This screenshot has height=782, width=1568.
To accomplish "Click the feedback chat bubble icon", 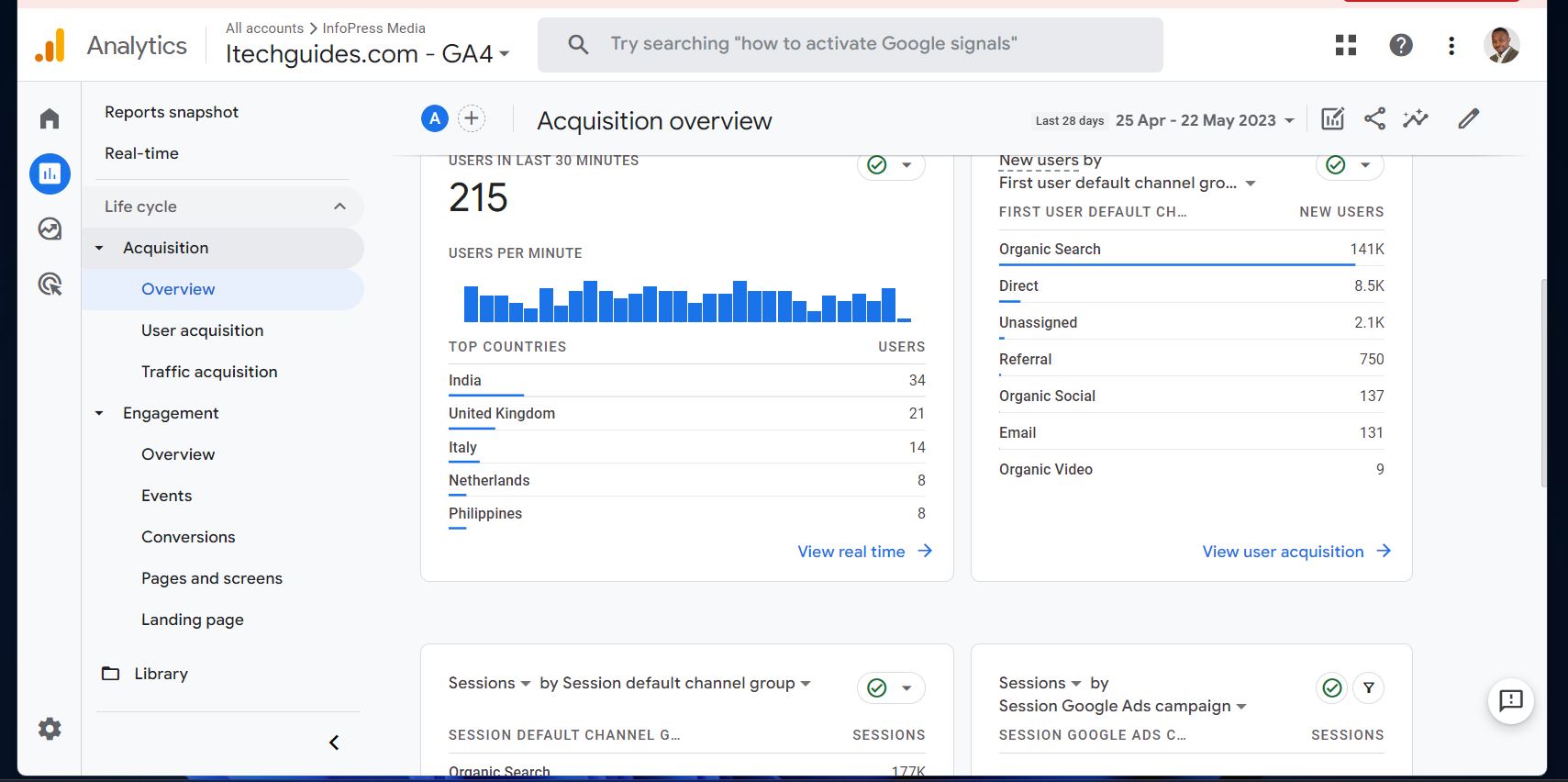I will pyautogui.click(x=1510, y=701).
